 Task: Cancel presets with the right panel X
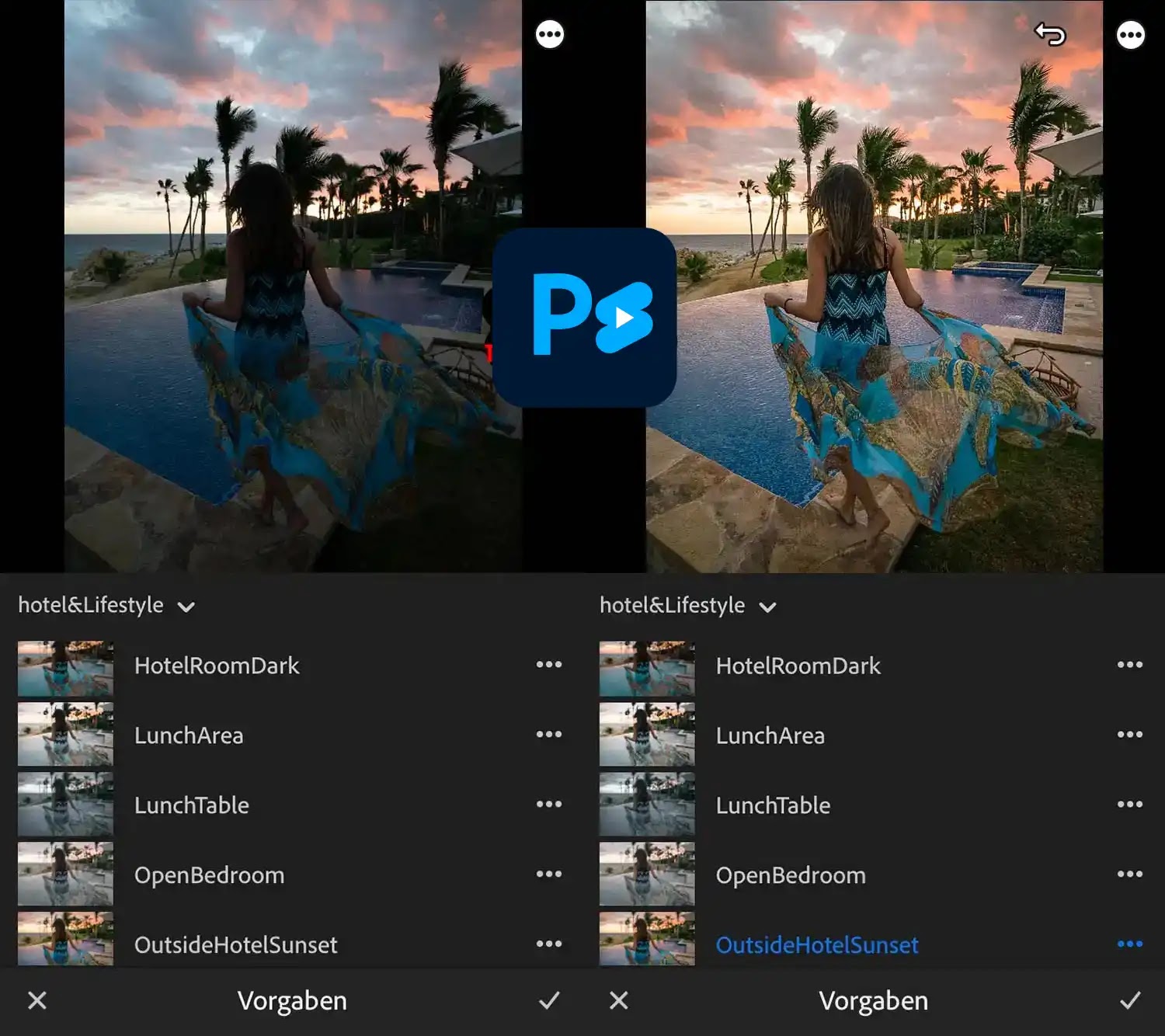click(619, 1000)
